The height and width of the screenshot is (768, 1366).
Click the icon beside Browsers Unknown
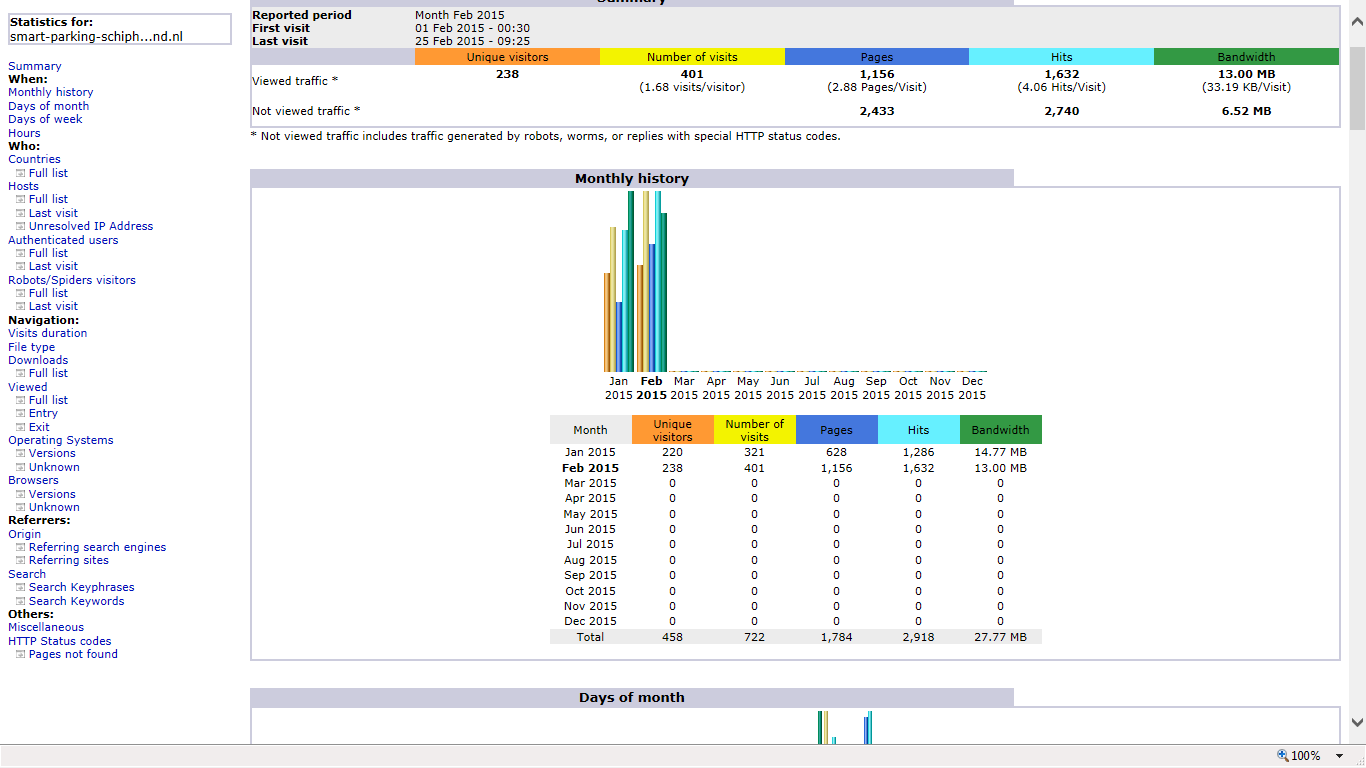pyautogui.click(x=20, y=507)
